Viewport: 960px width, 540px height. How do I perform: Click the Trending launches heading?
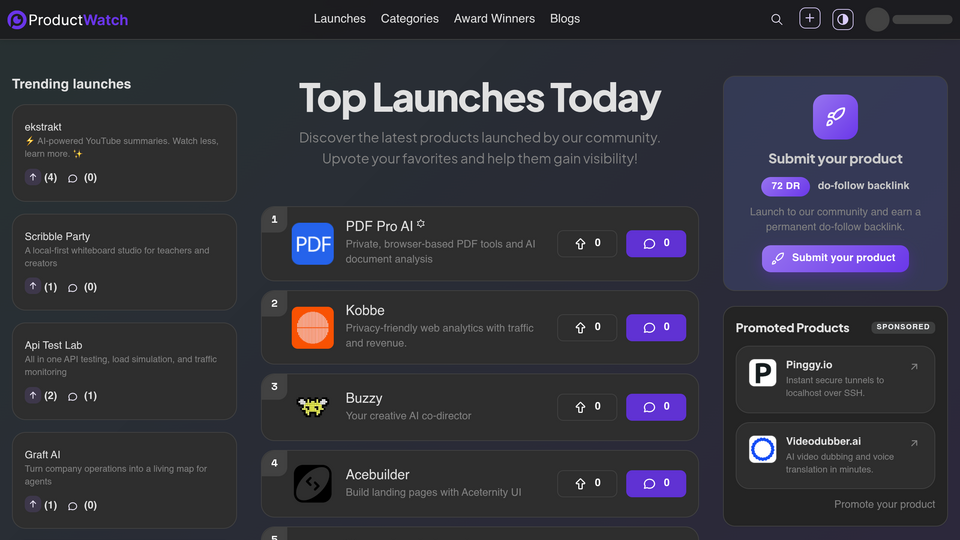pos(72,84)
